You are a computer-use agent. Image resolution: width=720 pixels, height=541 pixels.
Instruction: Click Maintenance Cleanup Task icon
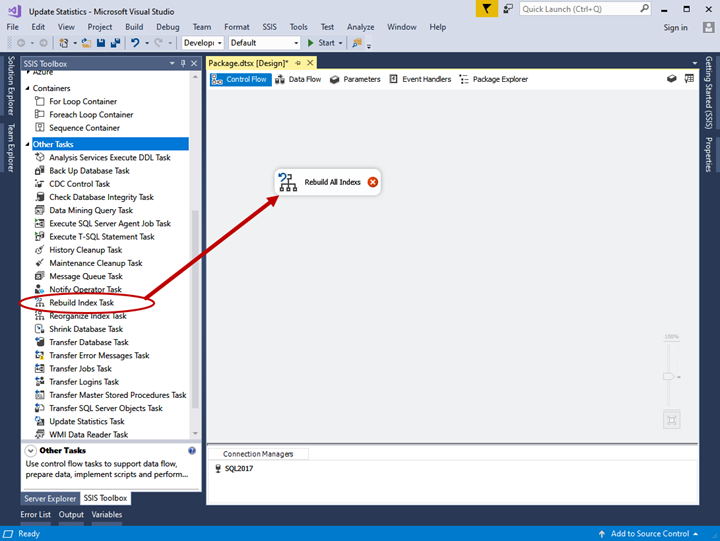40,263
